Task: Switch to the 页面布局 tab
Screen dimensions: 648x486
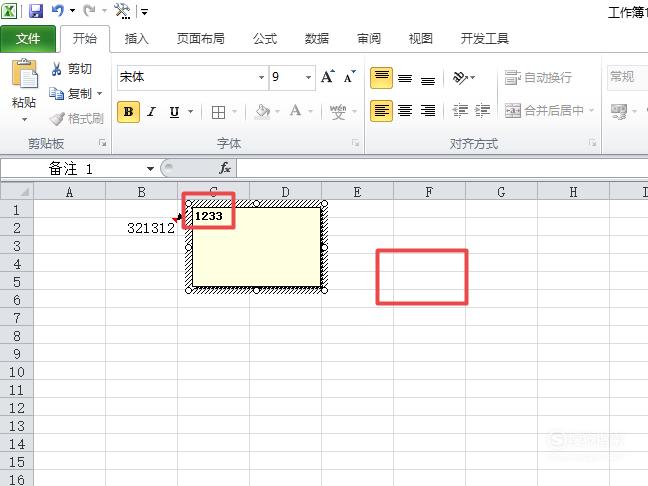Action: pos(201,39)
